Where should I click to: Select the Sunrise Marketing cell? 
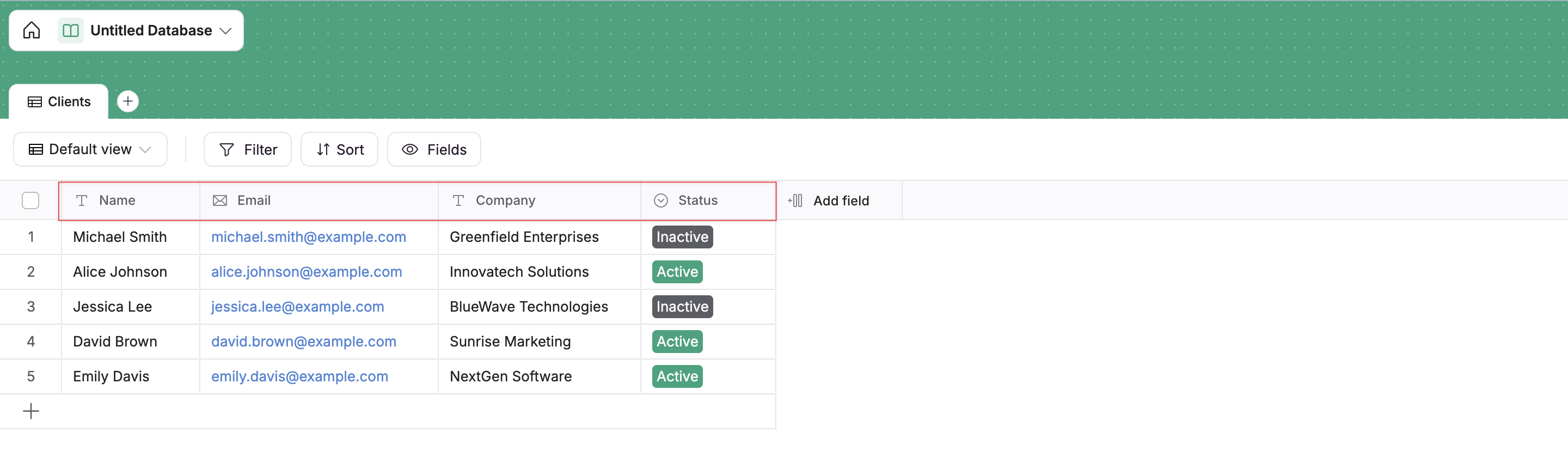[540, 341]
